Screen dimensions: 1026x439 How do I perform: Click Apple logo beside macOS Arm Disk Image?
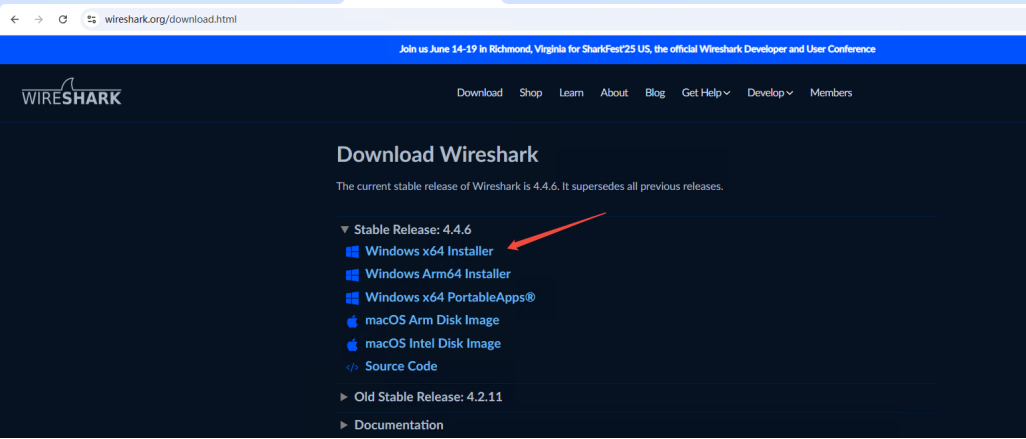pos(352,321)
